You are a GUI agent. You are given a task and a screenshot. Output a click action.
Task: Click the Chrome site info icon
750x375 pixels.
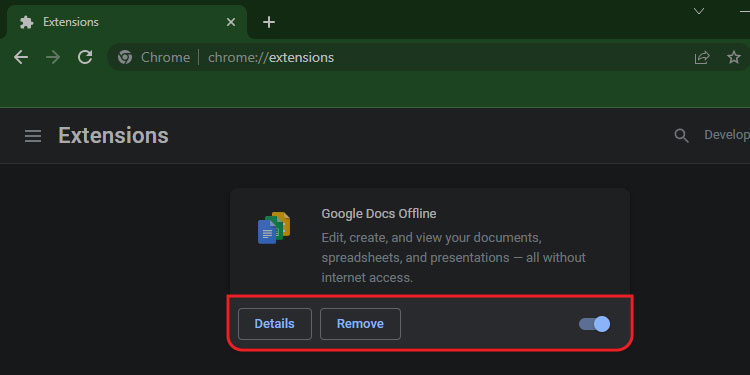tap(125, 58)
